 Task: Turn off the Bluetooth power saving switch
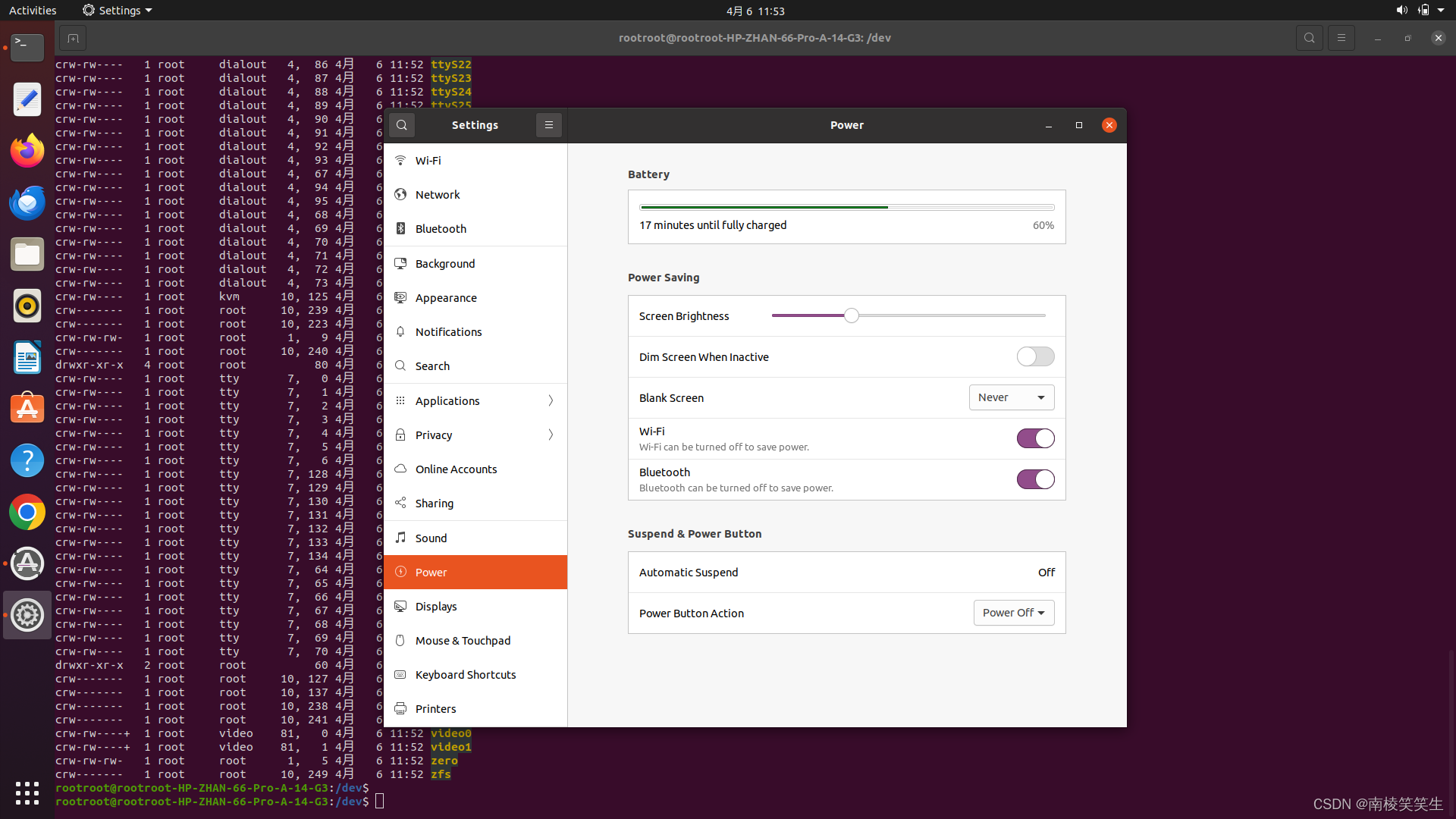coord(1035,479)
